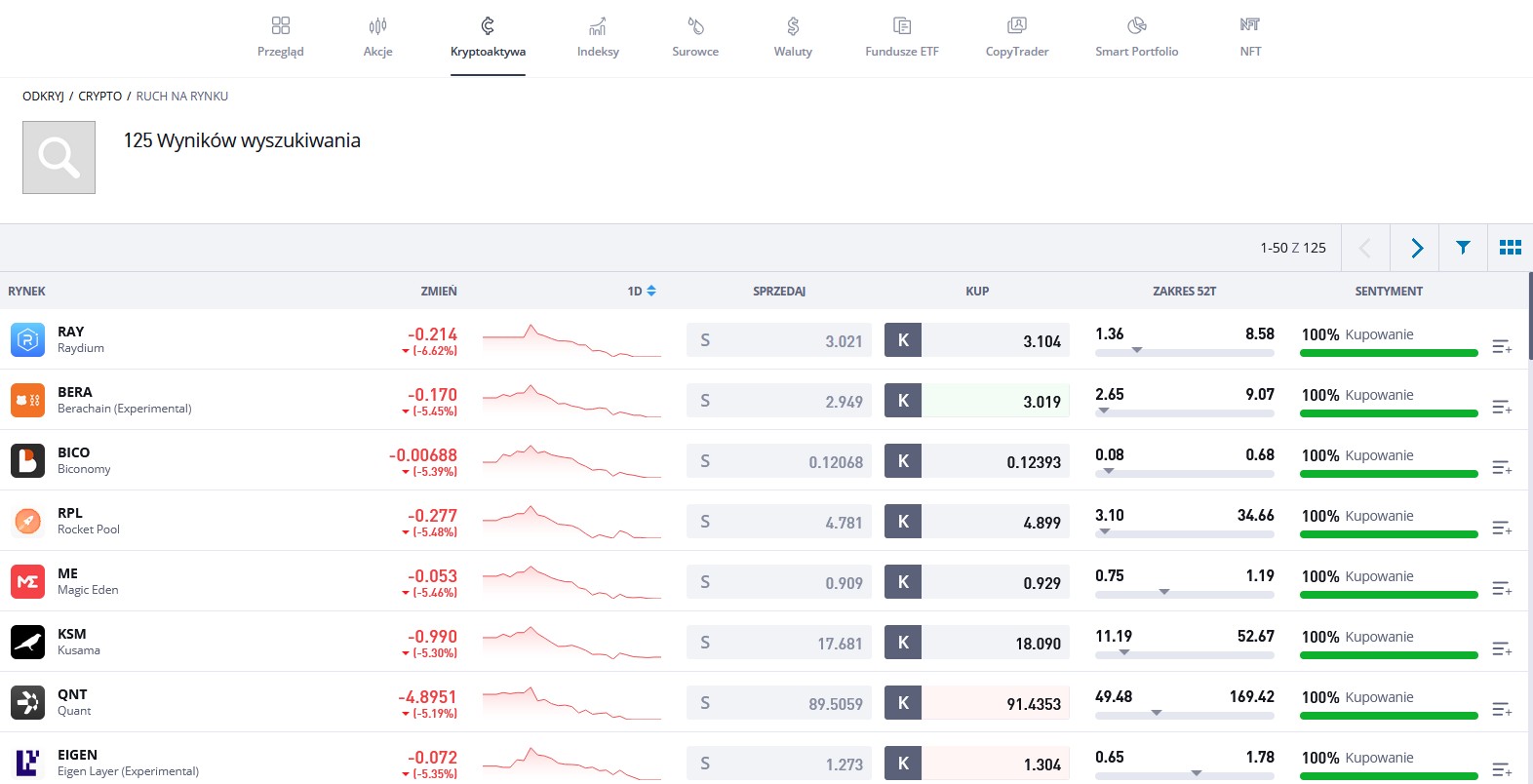
Task: Click the ODKRYJ breadcrumb link
Action: [x=43, y=97]
